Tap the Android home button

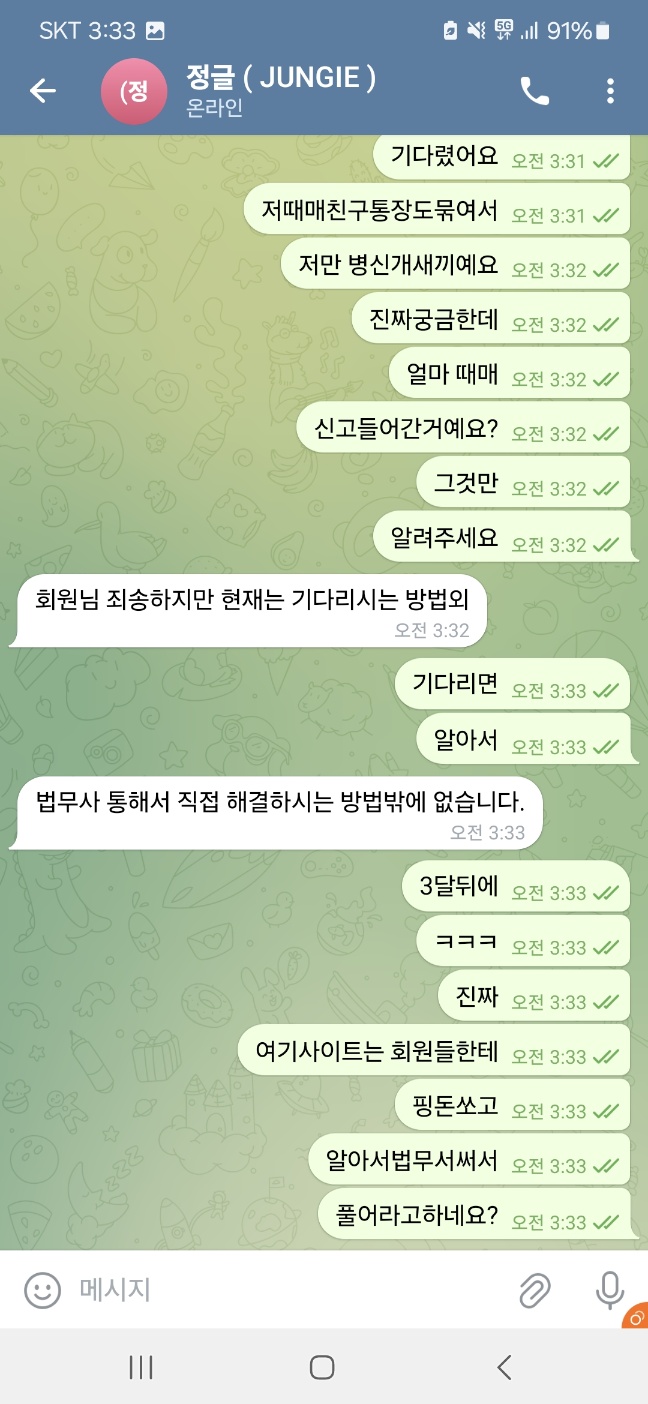click(322, 1367)
